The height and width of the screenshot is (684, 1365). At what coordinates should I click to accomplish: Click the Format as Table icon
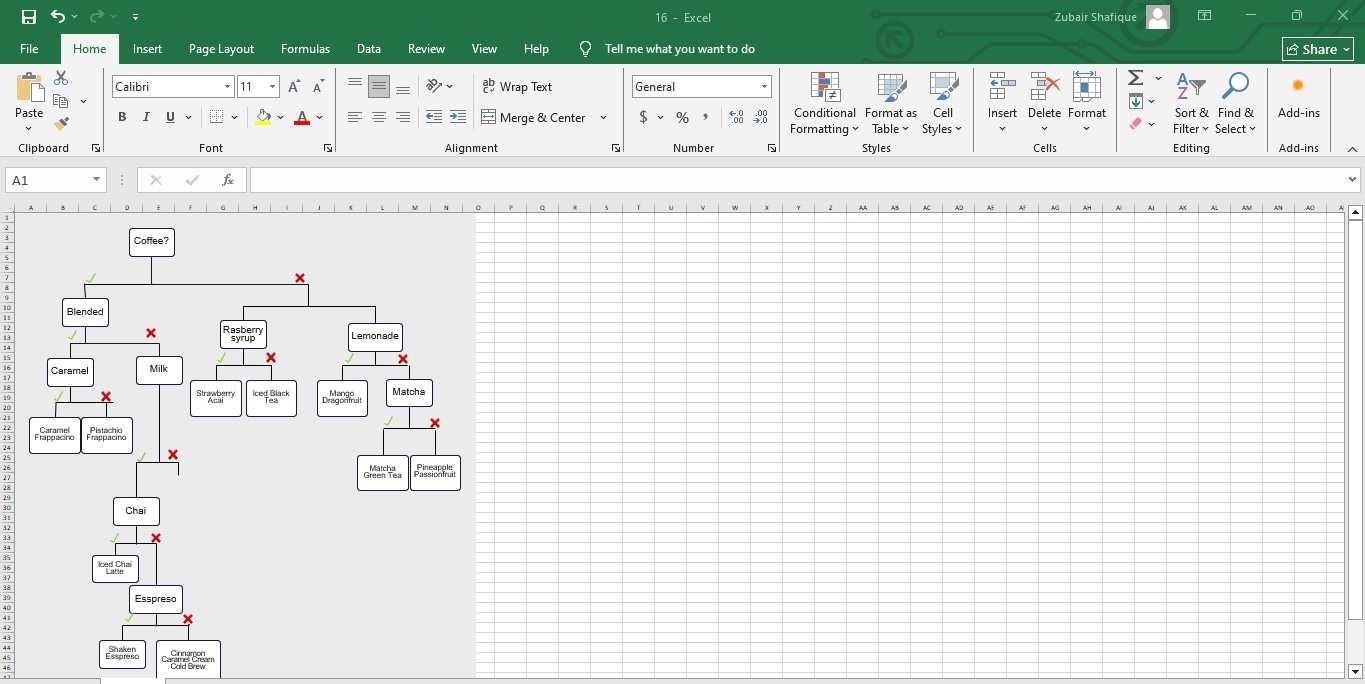click(889, 104)
